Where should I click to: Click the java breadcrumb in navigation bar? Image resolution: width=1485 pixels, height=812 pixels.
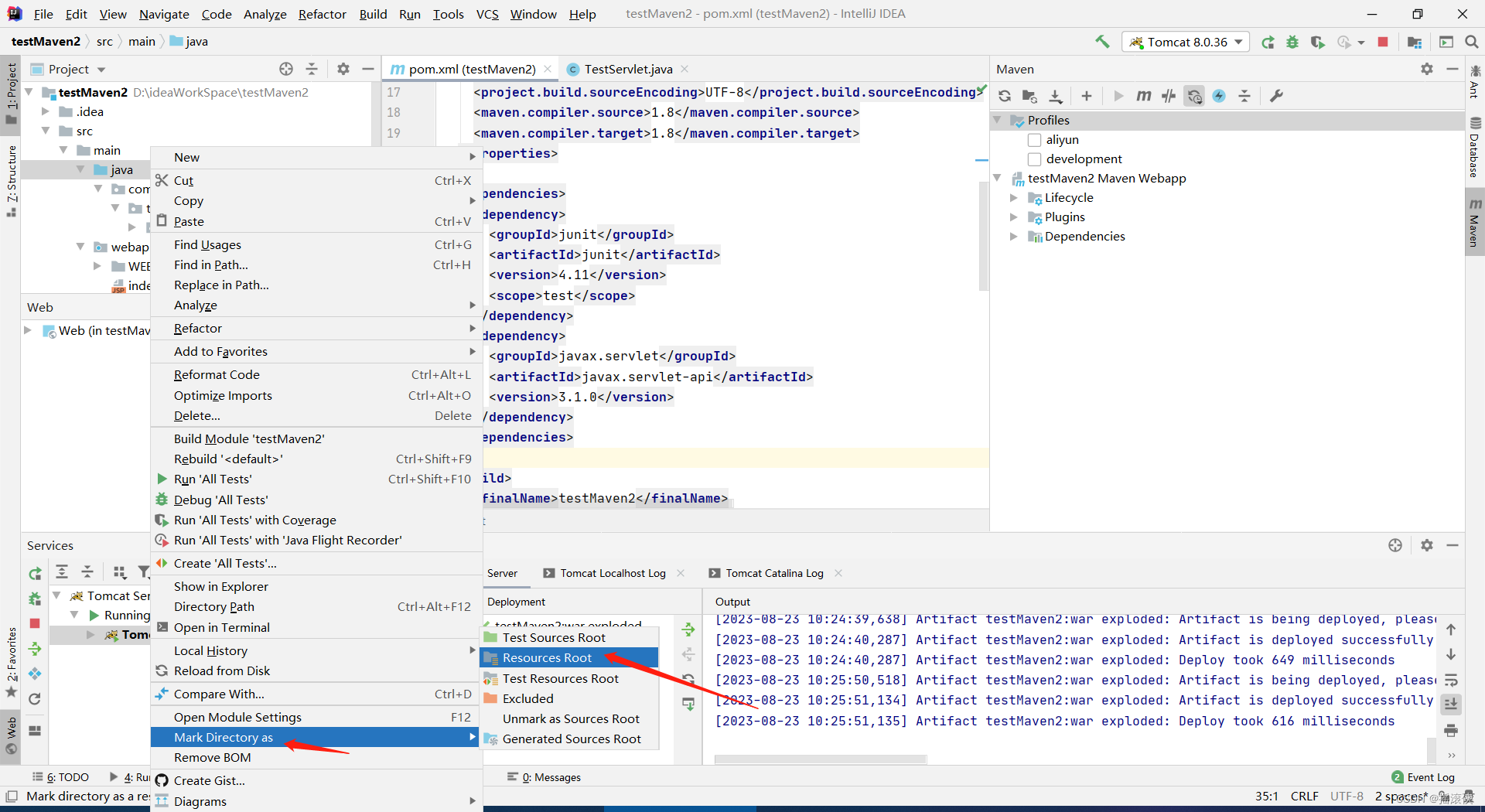[189, 41]
